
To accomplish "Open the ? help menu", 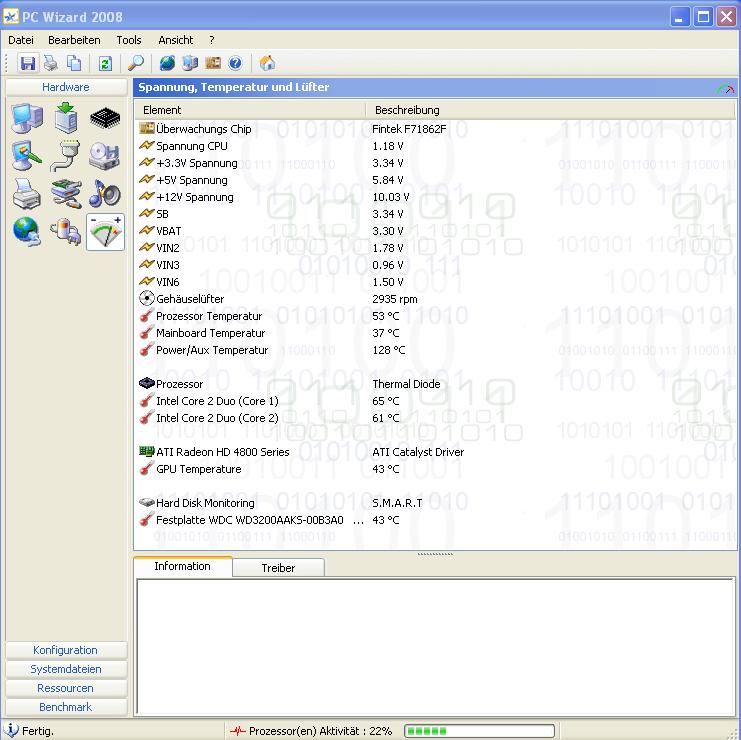I will [x=212, y=40].
